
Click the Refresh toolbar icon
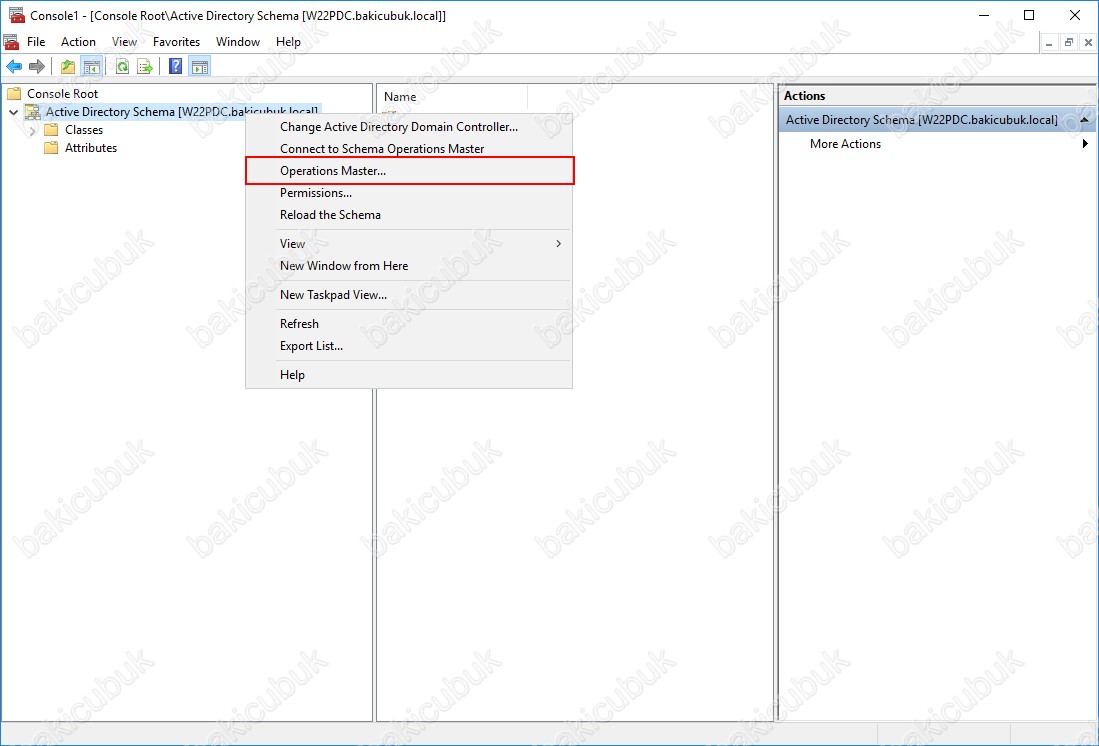tap(123, 67)
